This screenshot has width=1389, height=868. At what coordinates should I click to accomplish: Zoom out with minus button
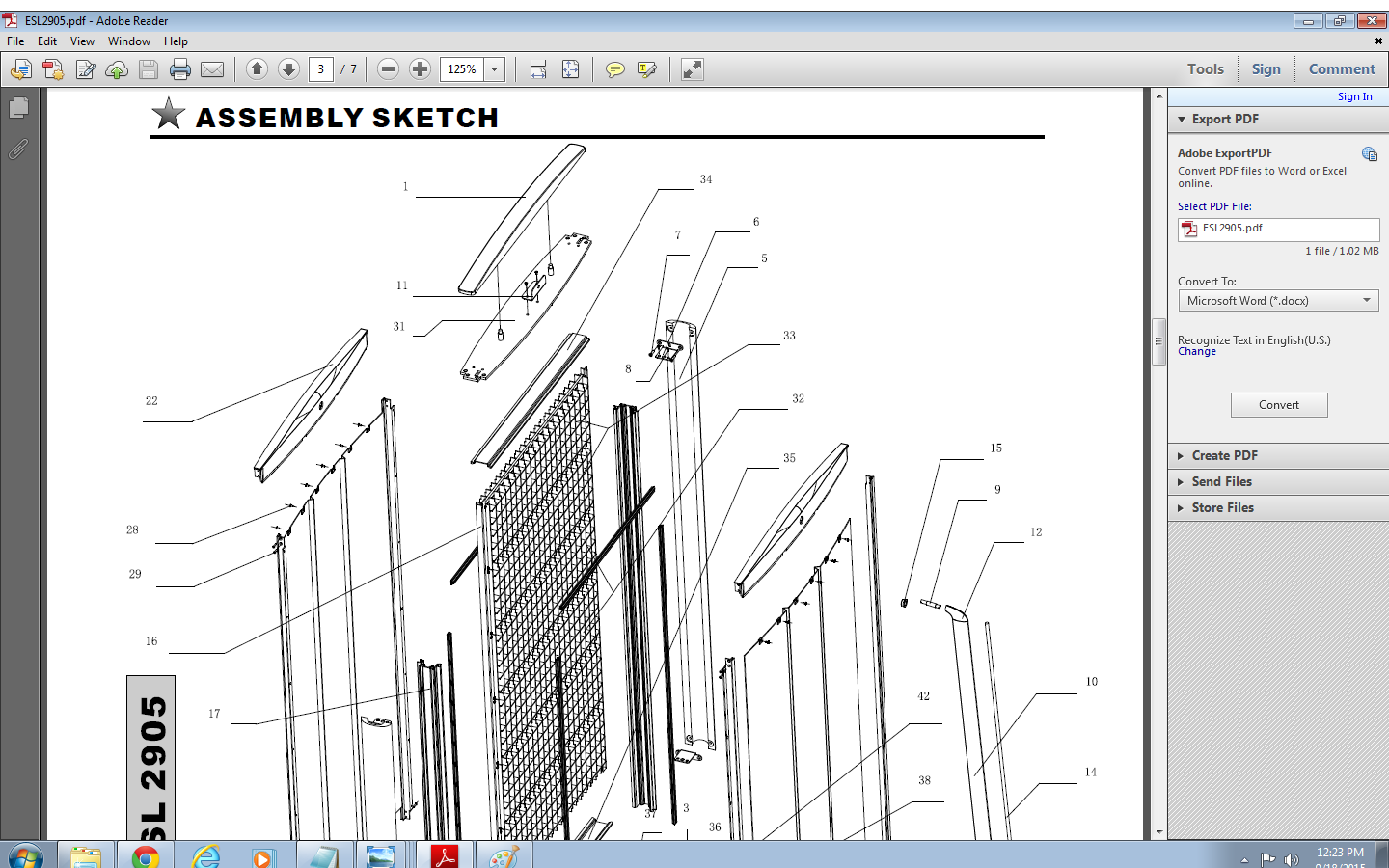click(x=389, y=68)
